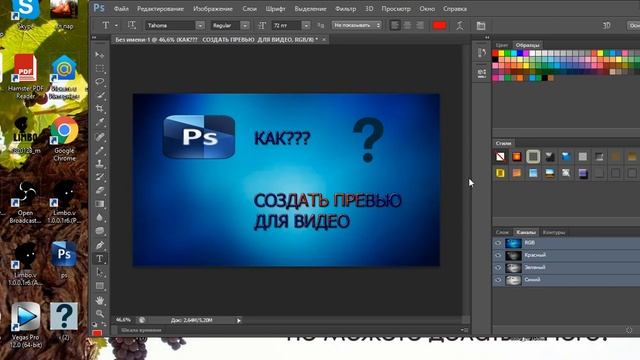This screenshot has width=640, height=360.
Task: Open the Properties panel icon
Action: tap(482, 73)
